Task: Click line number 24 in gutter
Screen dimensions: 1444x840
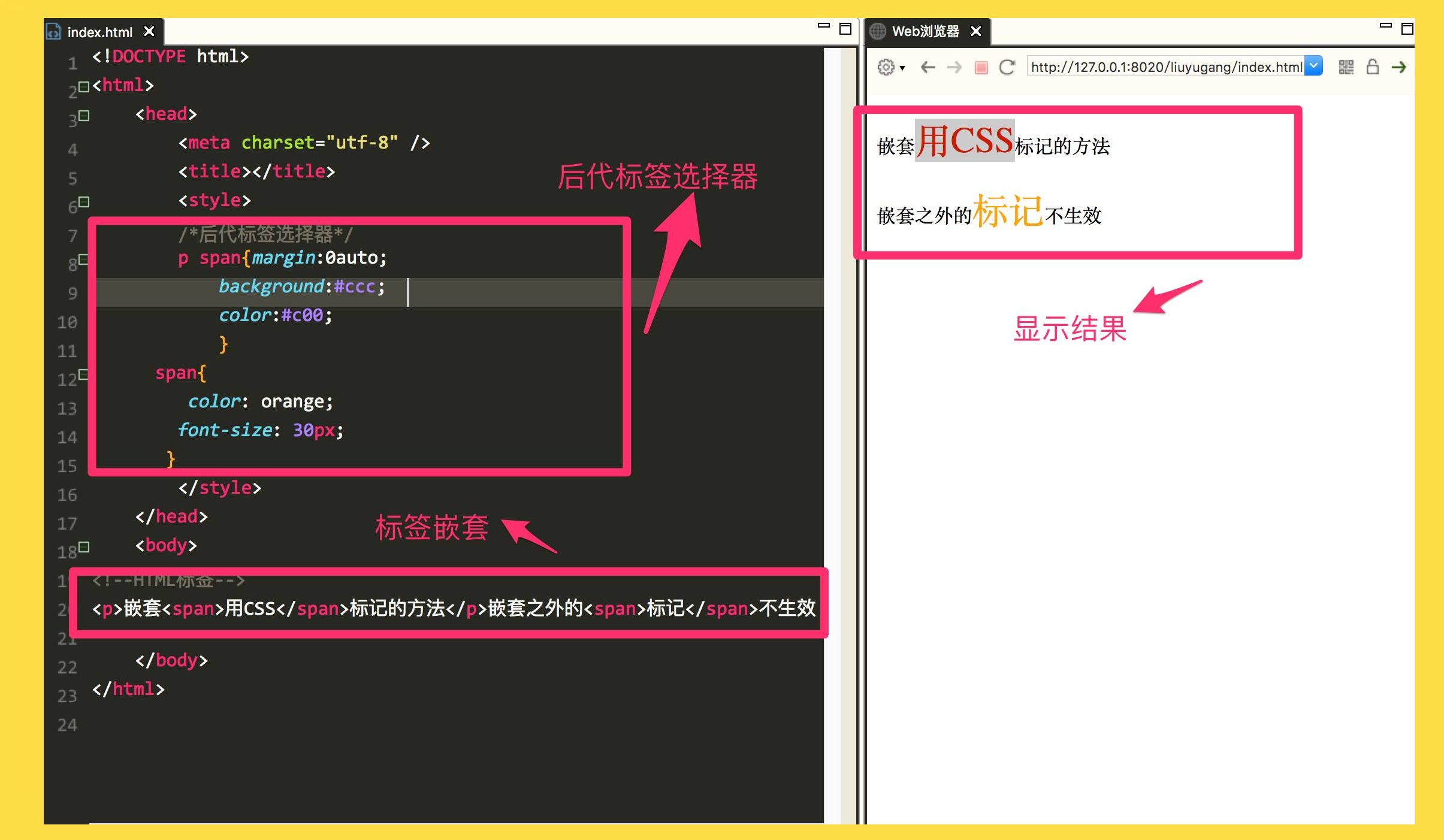Action: [x=67, y=725]
